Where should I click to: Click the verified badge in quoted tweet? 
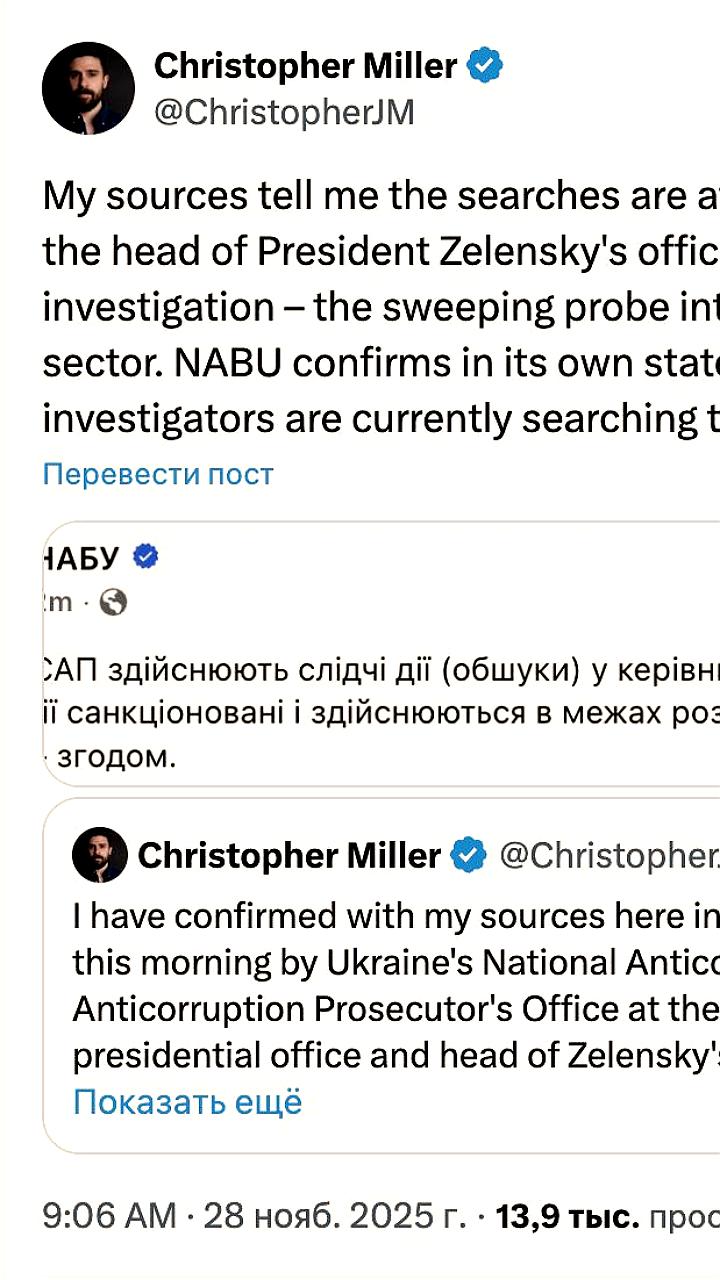(468, 856)
